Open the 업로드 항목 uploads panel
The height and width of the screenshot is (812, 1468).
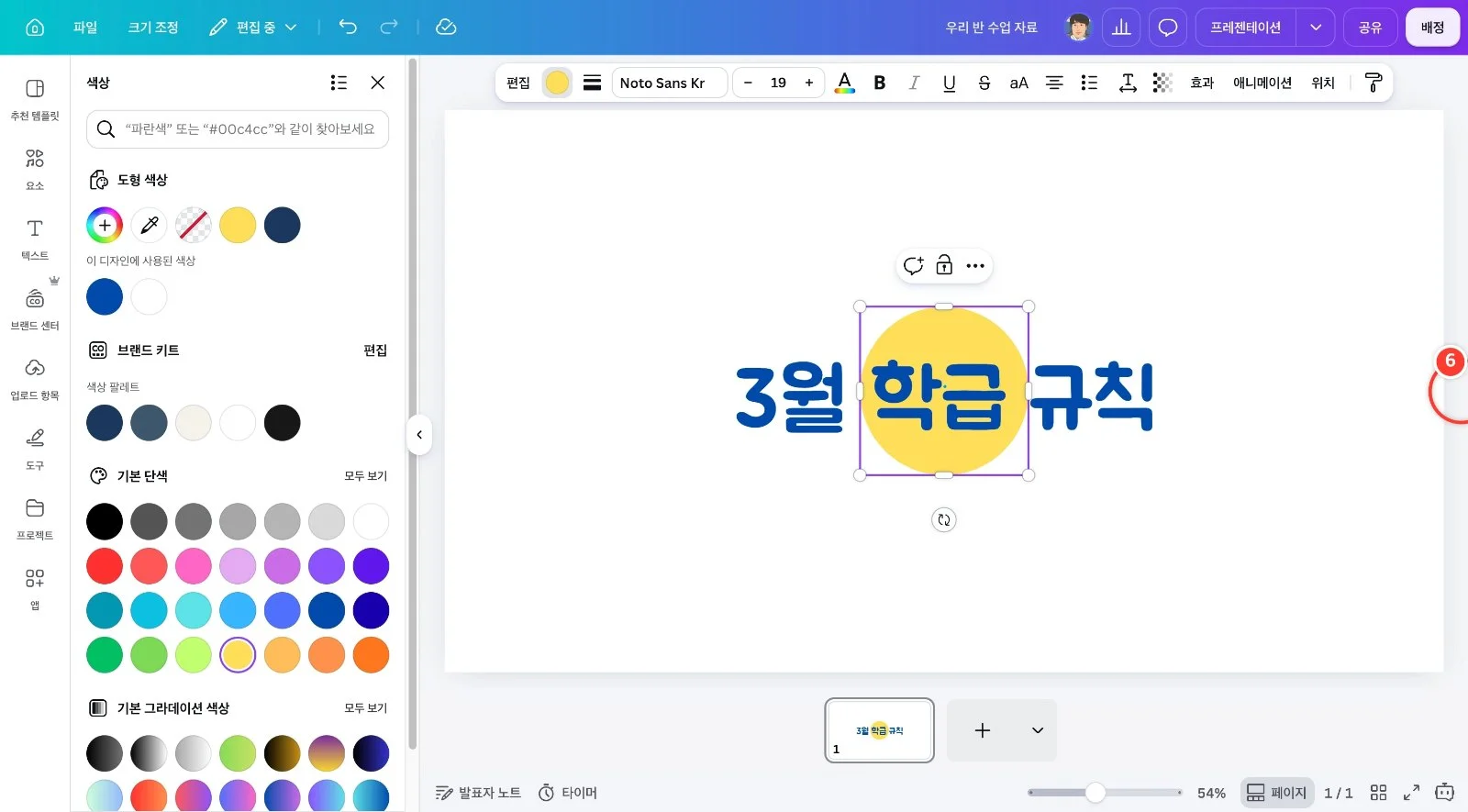point(35,379)
